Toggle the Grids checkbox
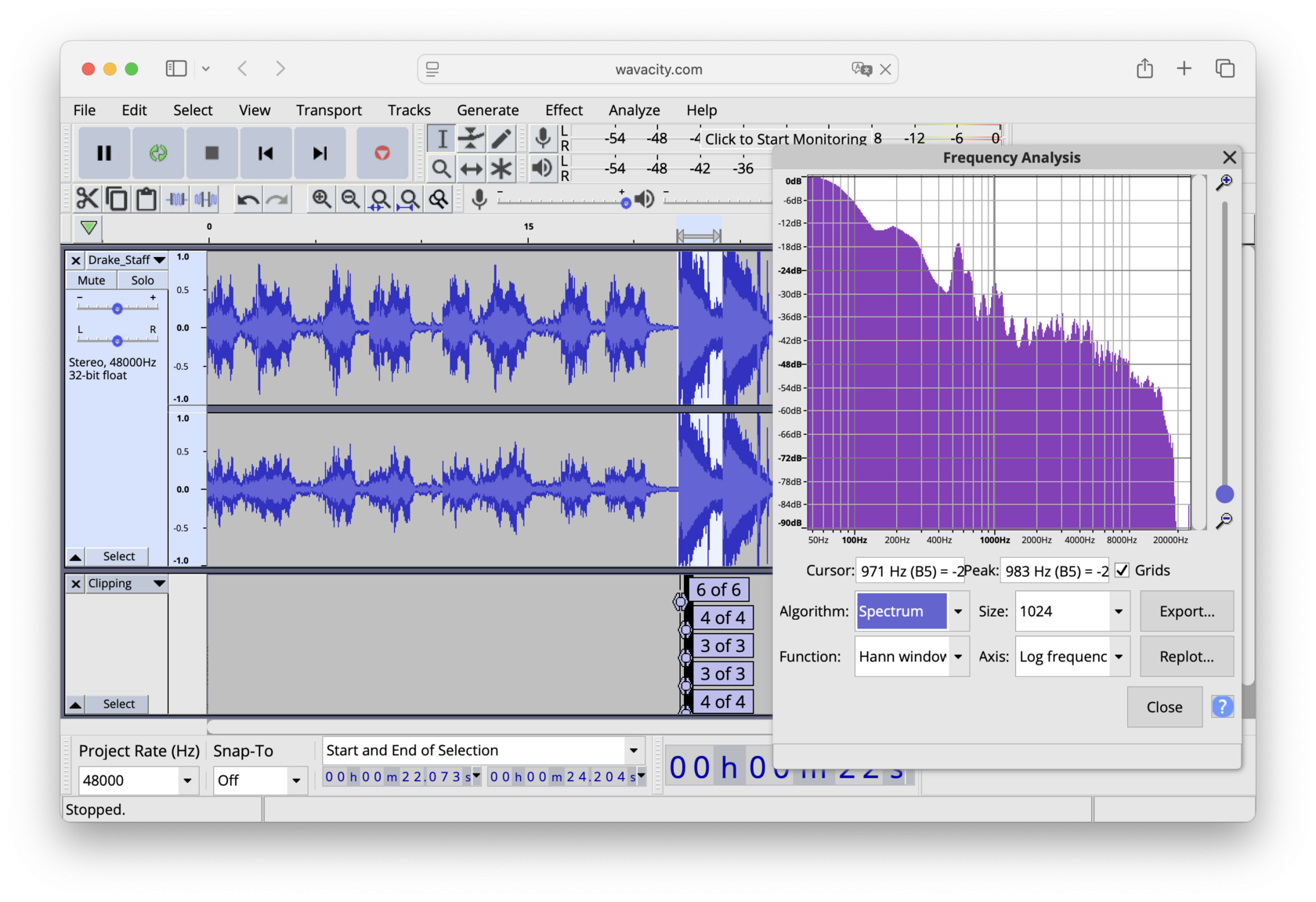 1122,571
